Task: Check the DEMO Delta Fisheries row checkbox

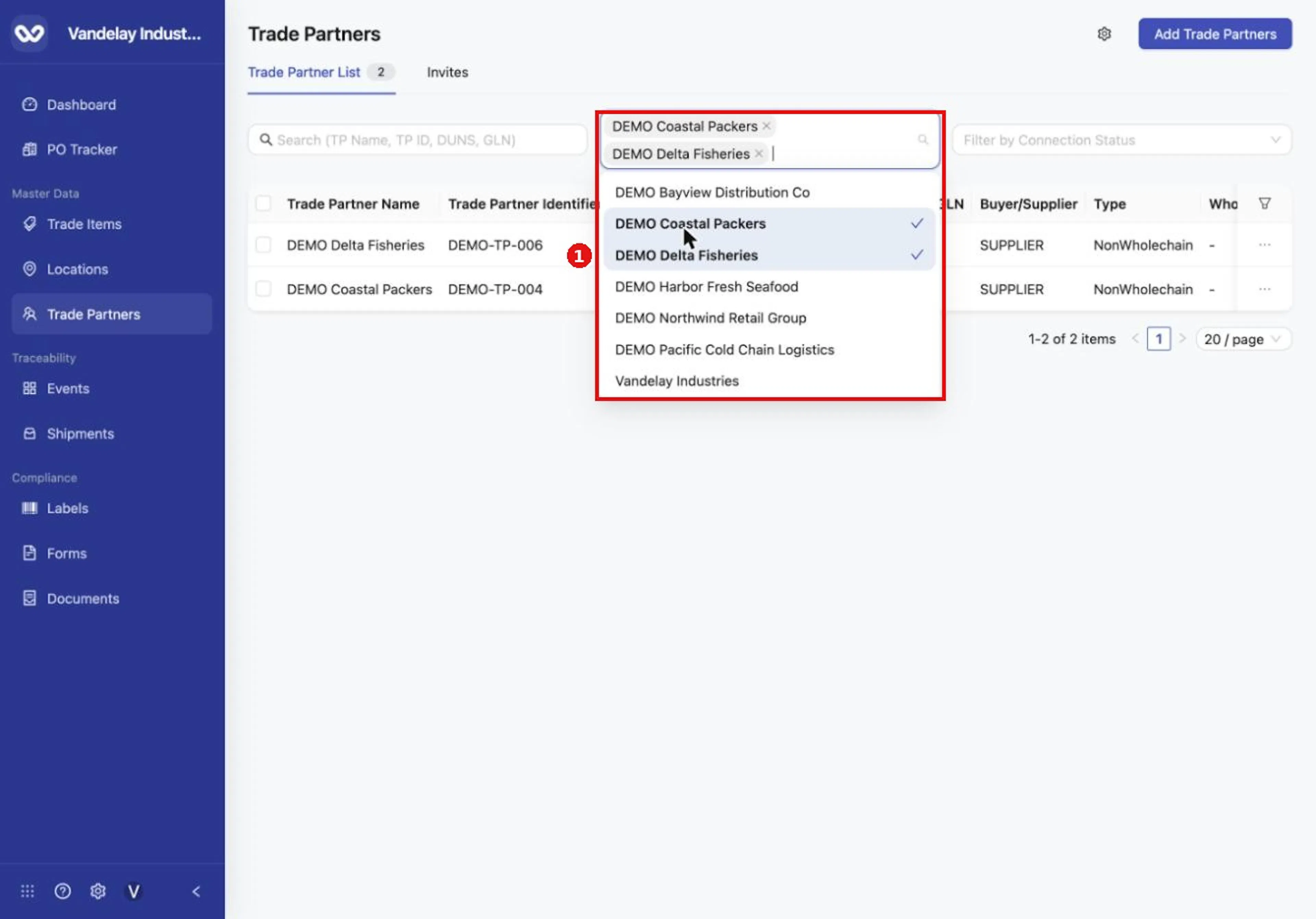Action: click(x=263, y=245)
